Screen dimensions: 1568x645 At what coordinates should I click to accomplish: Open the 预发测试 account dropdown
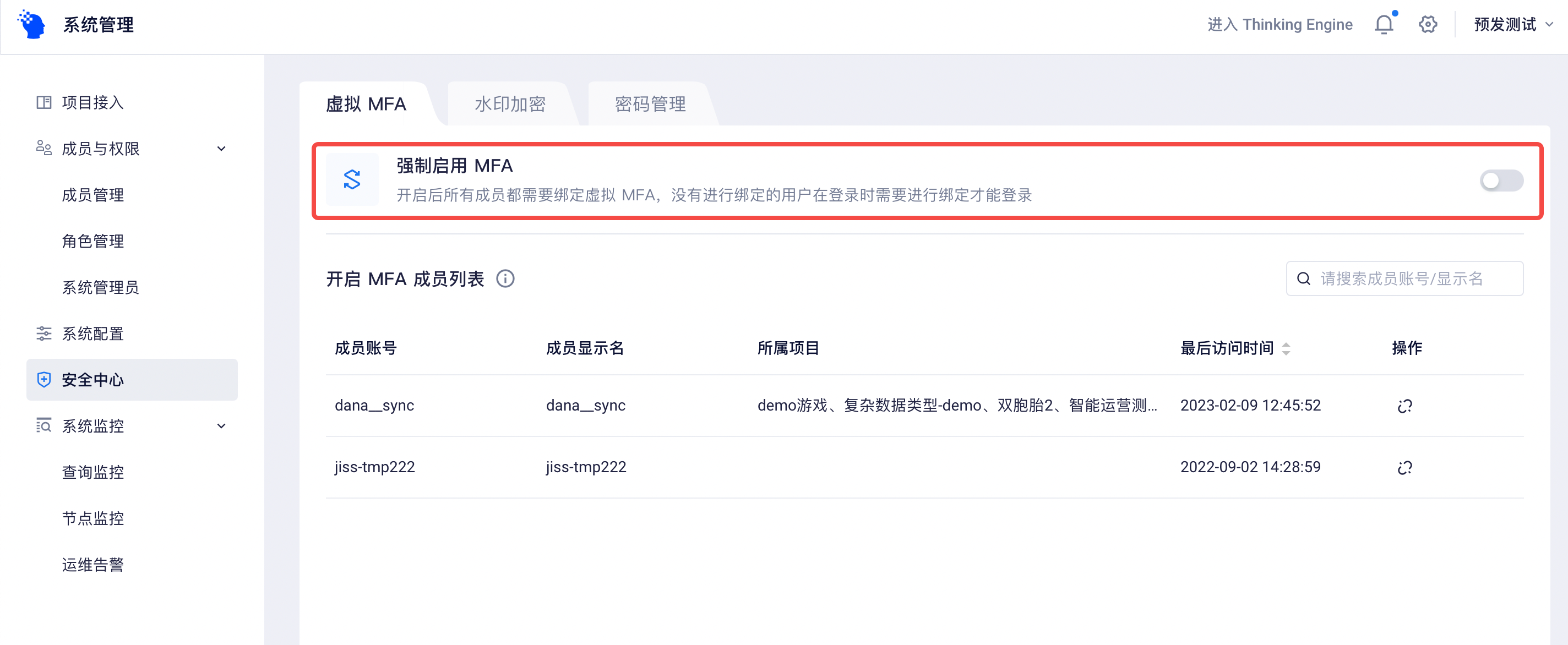click(x=1513, y=24)
